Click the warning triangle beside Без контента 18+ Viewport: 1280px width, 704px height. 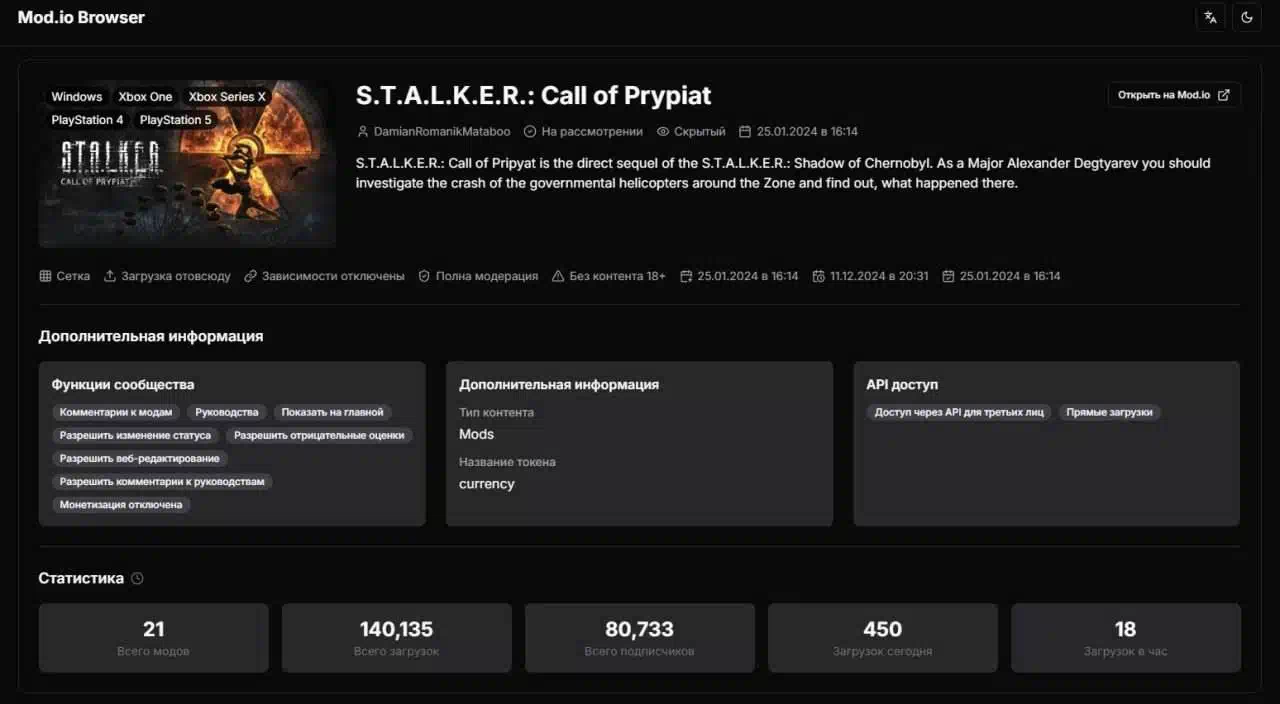558,276
